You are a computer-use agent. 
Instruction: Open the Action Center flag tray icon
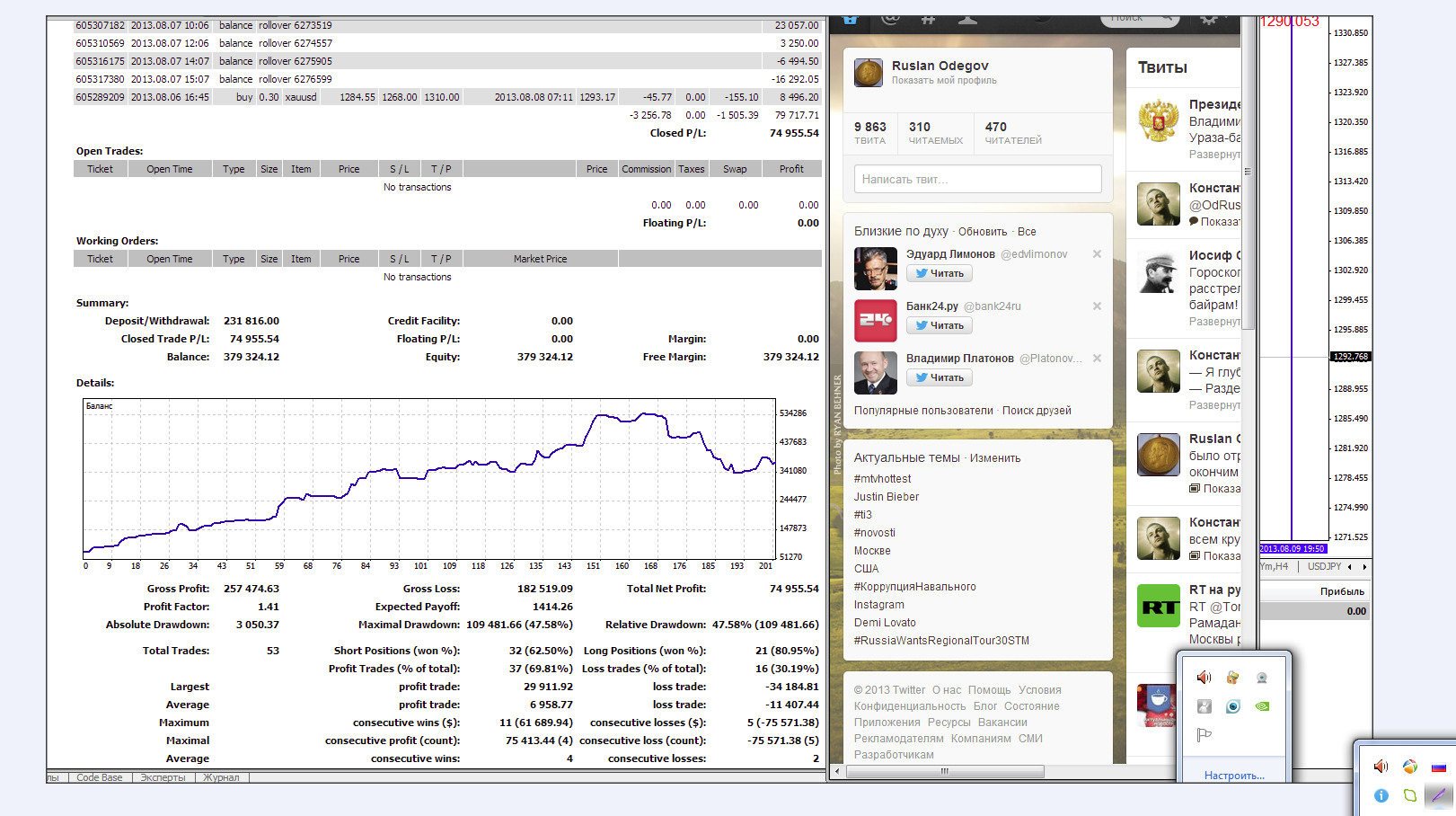pos(1205,735)
